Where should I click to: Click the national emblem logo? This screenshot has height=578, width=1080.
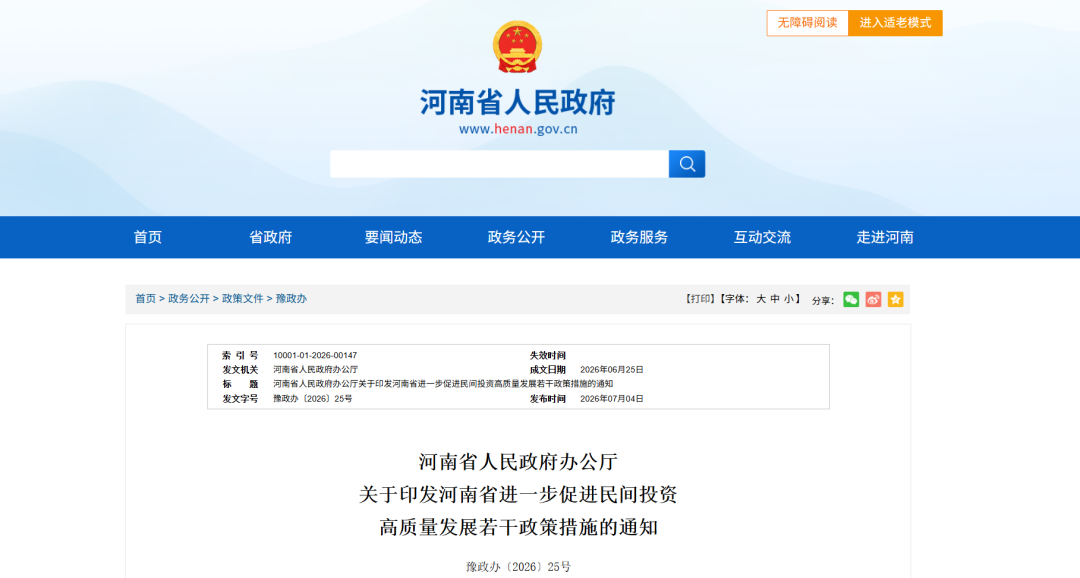point(517,47)
